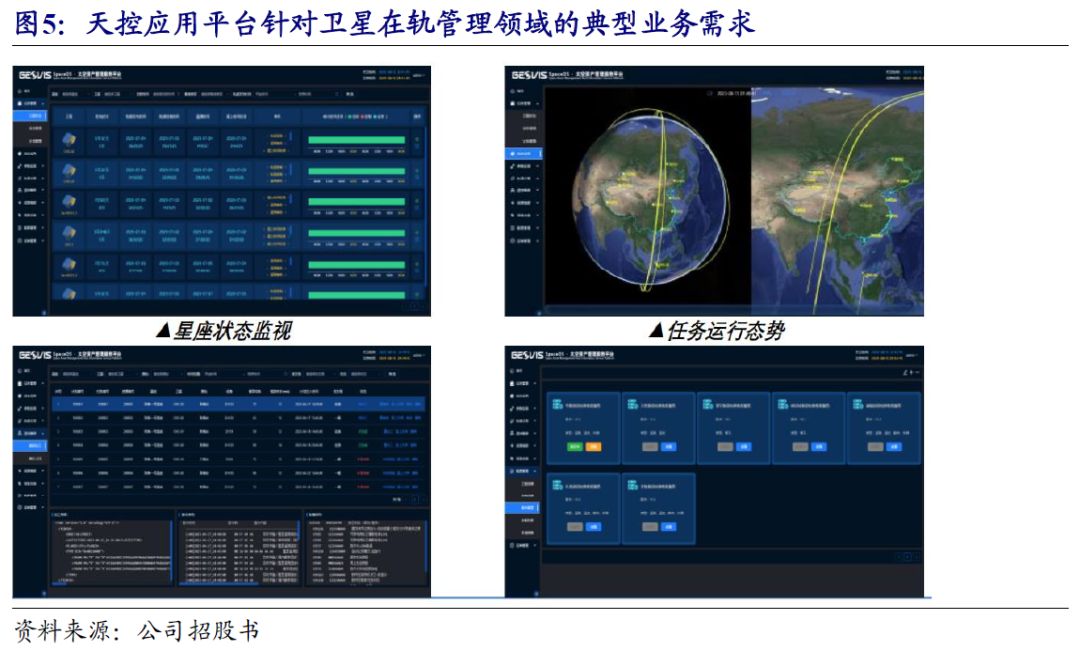The image size is (1080, 651).
Task: Click the server icon on first service card
Action: pyautogui.click(x=557, y=405)
